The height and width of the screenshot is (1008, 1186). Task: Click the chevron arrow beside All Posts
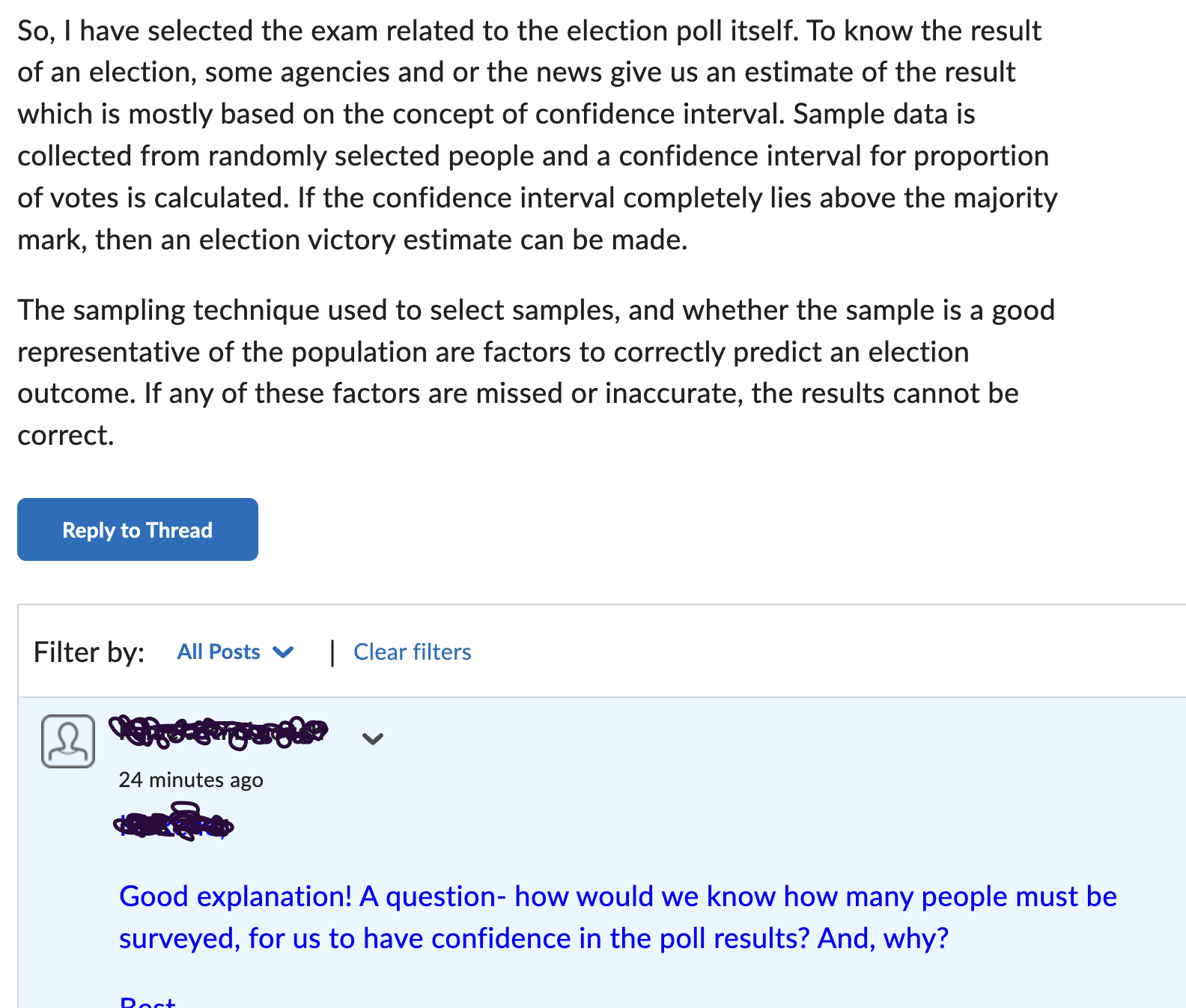click(x=284, y=652)
